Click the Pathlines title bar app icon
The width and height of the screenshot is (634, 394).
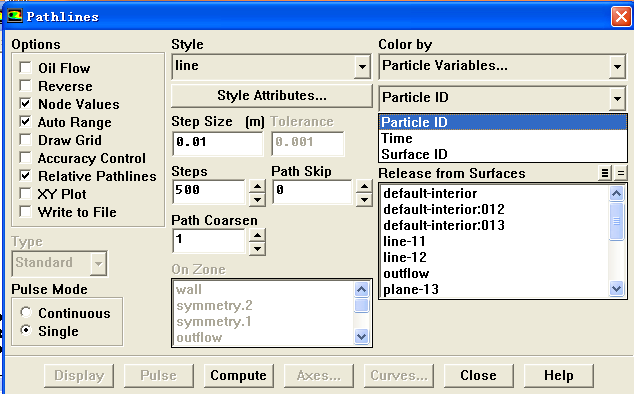[x=15, y=17]
